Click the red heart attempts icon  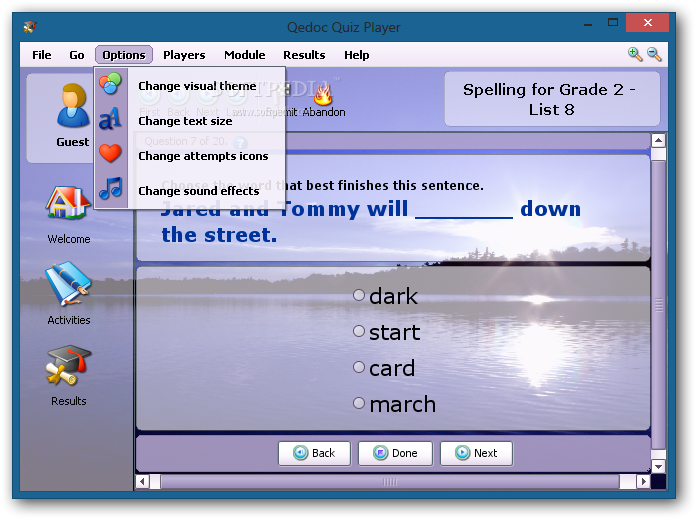pyautogui.click(x=110, y=153)
